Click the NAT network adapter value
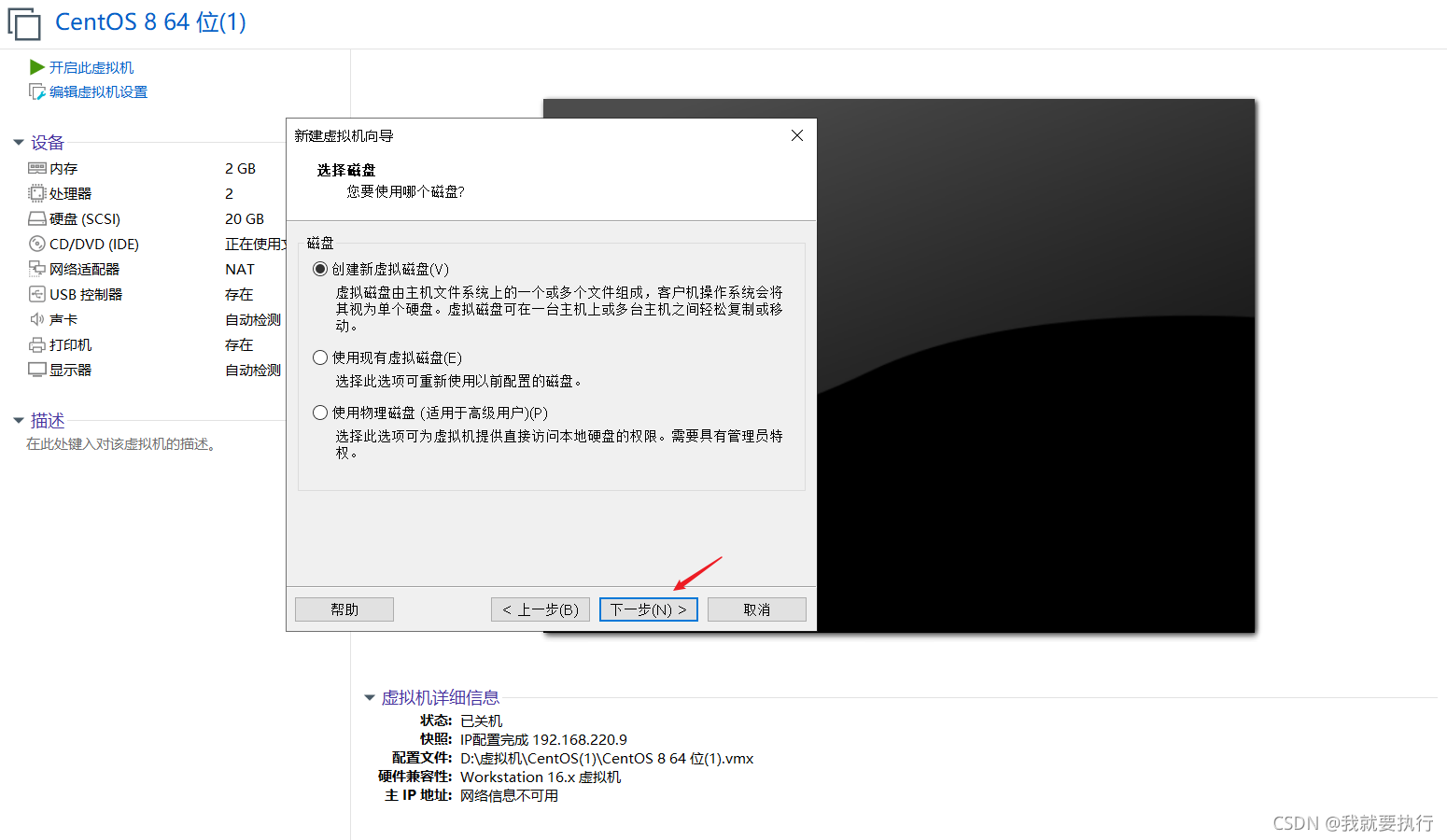This screenshot has width=1447, height=840. 240,269
